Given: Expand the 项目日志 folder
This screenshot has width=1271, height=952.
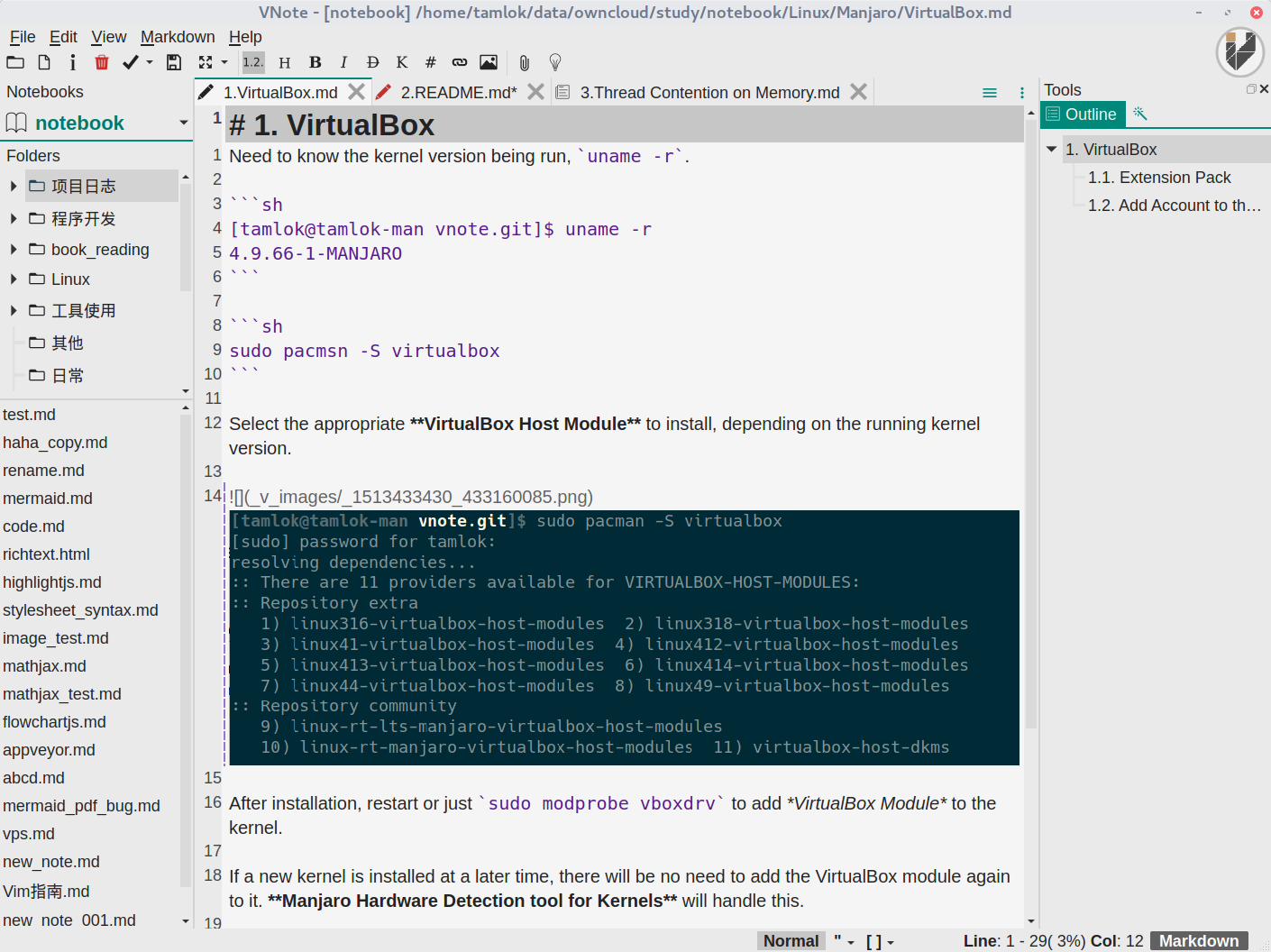Looking at the screenshot, I should [14, 186].
